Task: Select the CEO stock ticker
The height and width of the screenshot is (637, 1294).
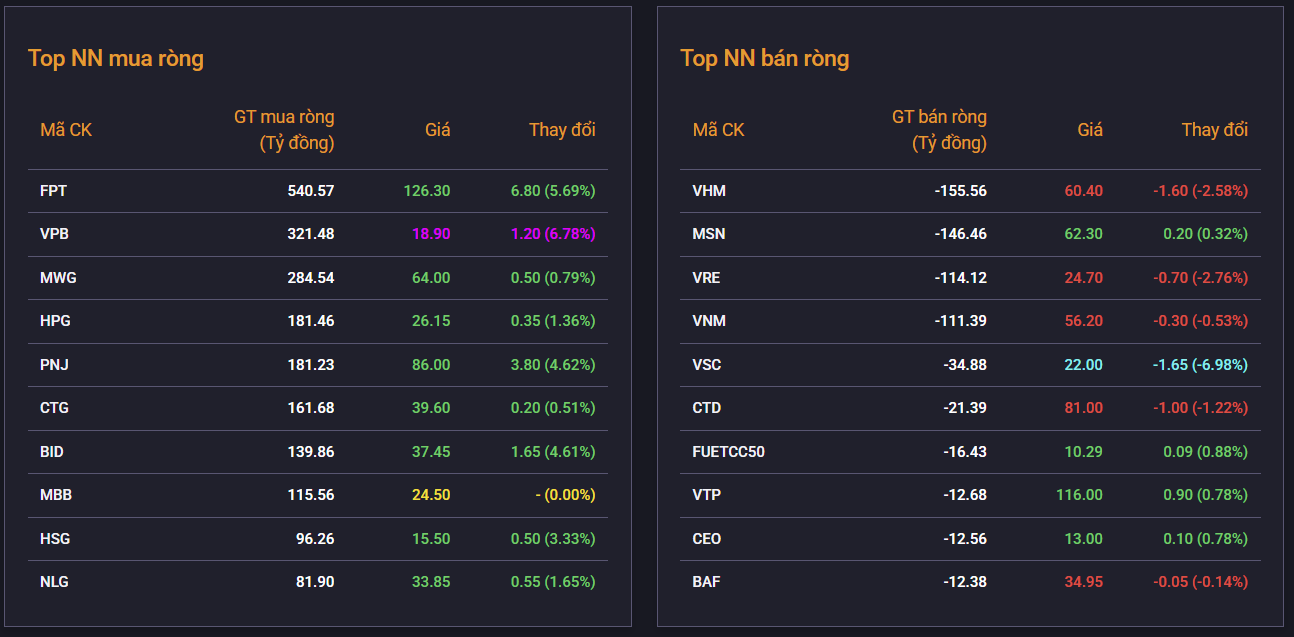Action: (707, 539)
